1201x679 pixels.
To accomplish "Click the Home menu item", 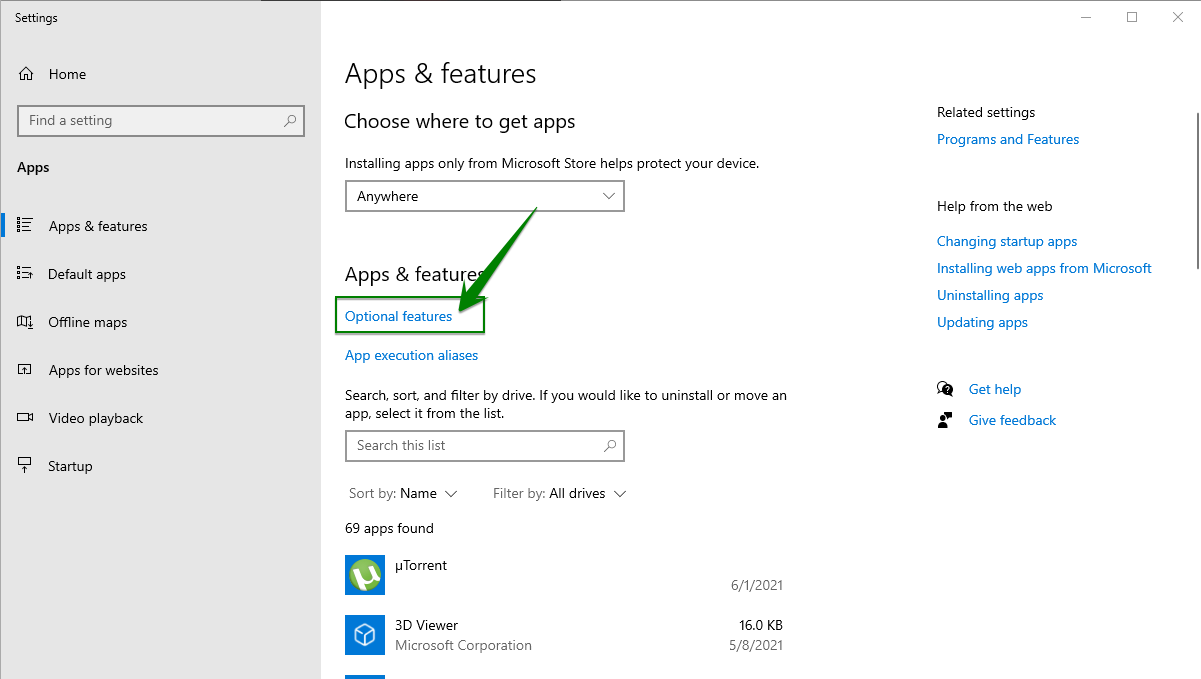I will click(x=67, y=73).
